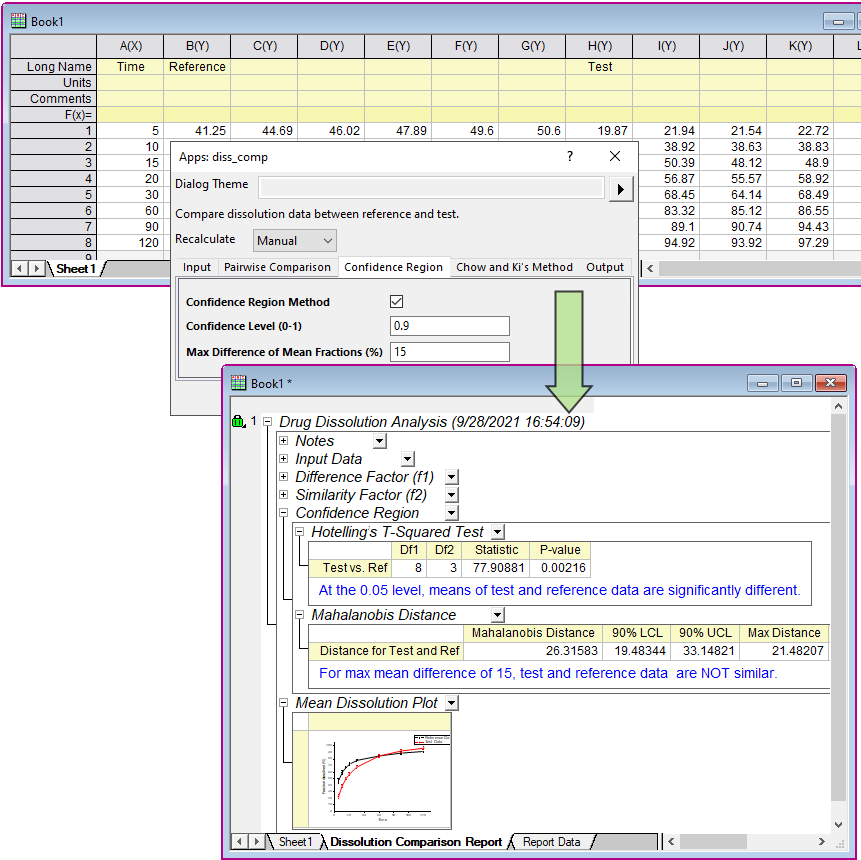Select row 1 header in worksheet
861x860 pixels.
coord(53,131)
